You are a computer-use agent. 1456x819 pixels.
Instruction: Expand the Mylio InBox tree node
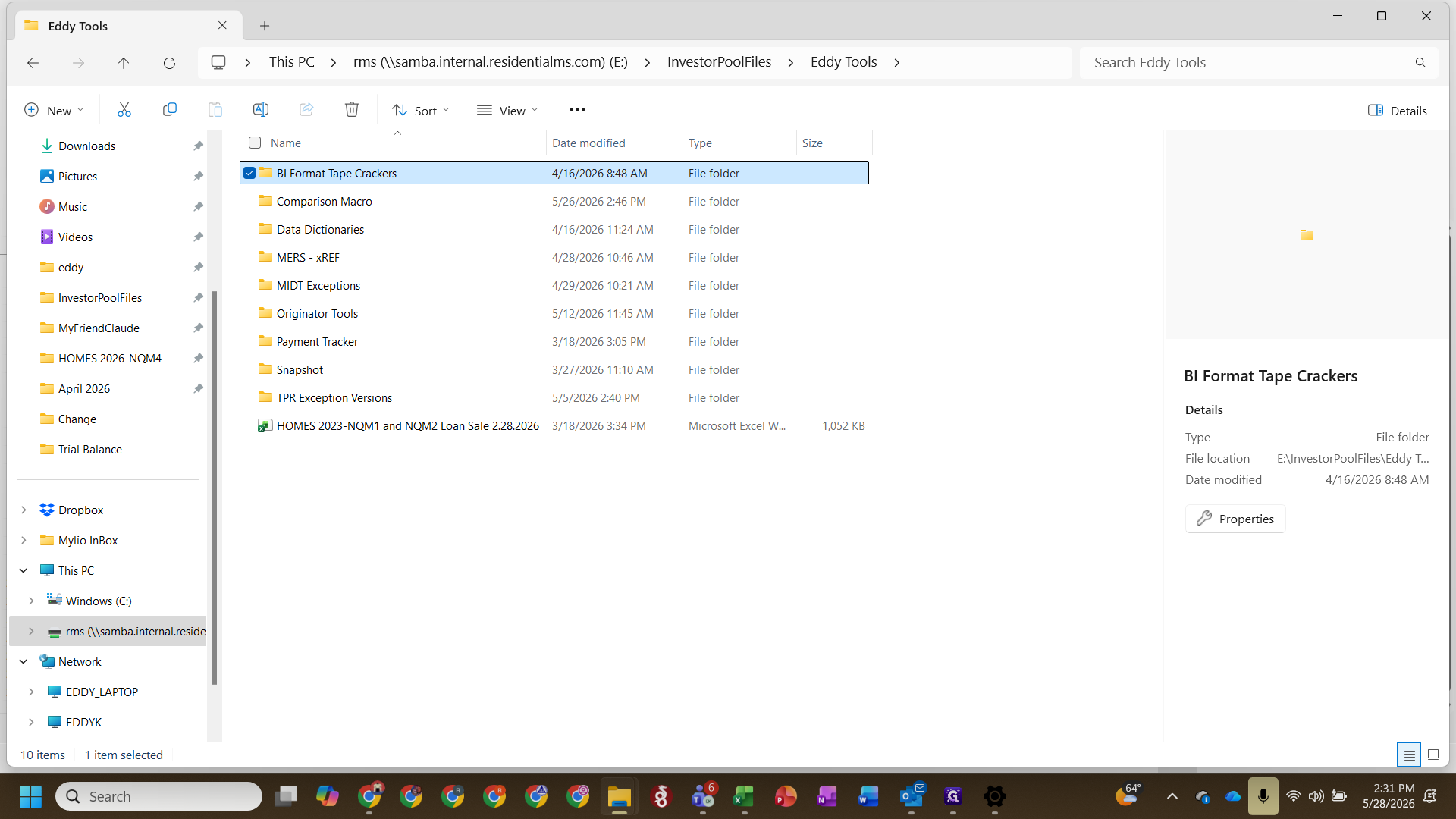(24, 540)
